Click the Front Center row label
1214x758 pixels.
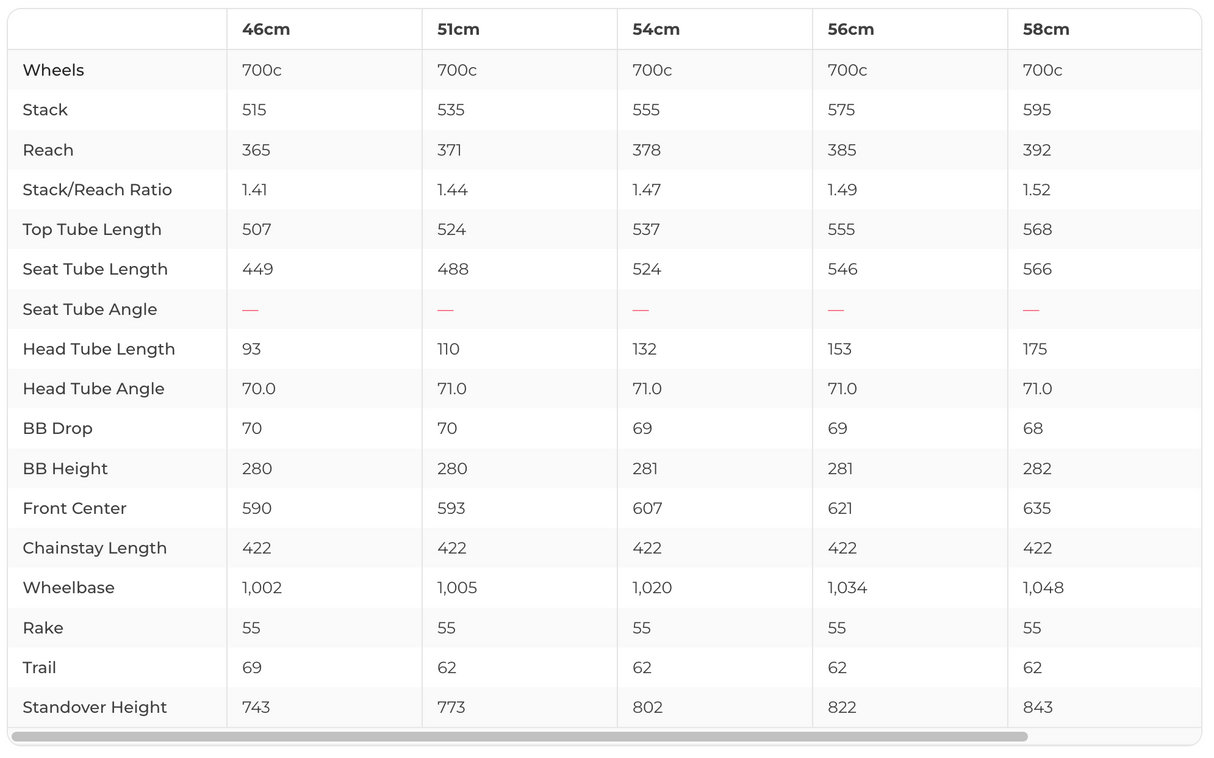coord(75,509)
